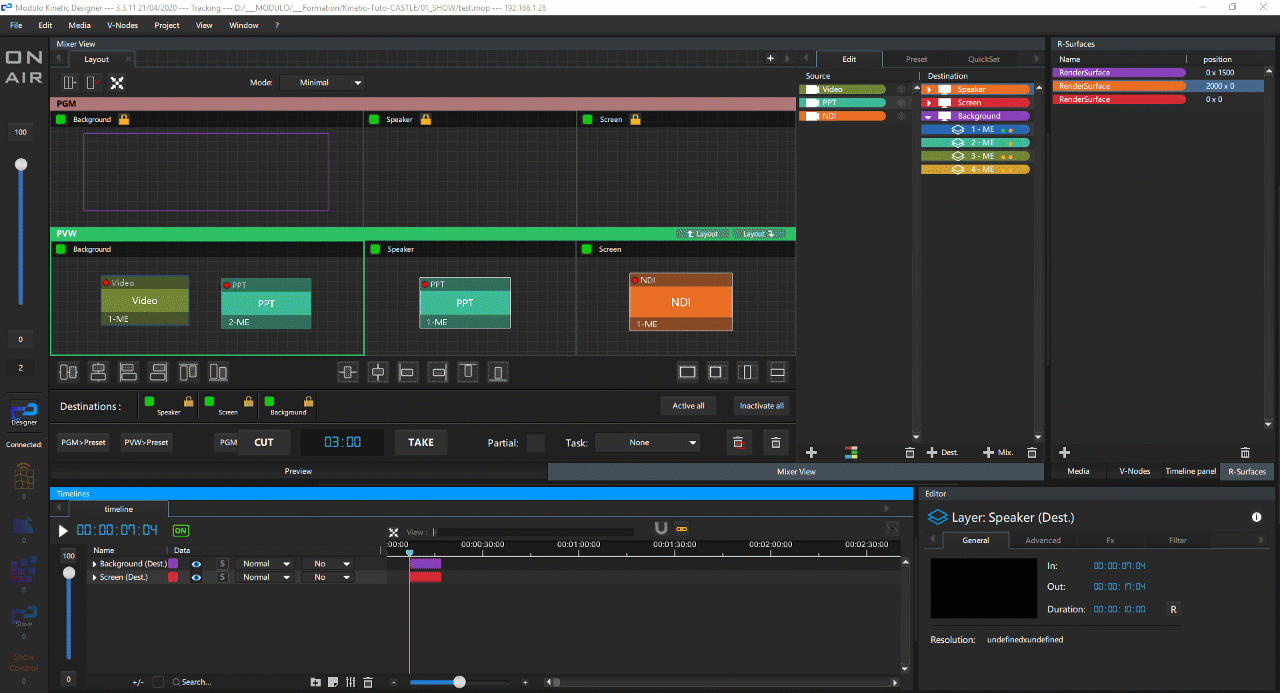
Task: Add a new R-Surface with plus icon
Action: [1064, 453]
